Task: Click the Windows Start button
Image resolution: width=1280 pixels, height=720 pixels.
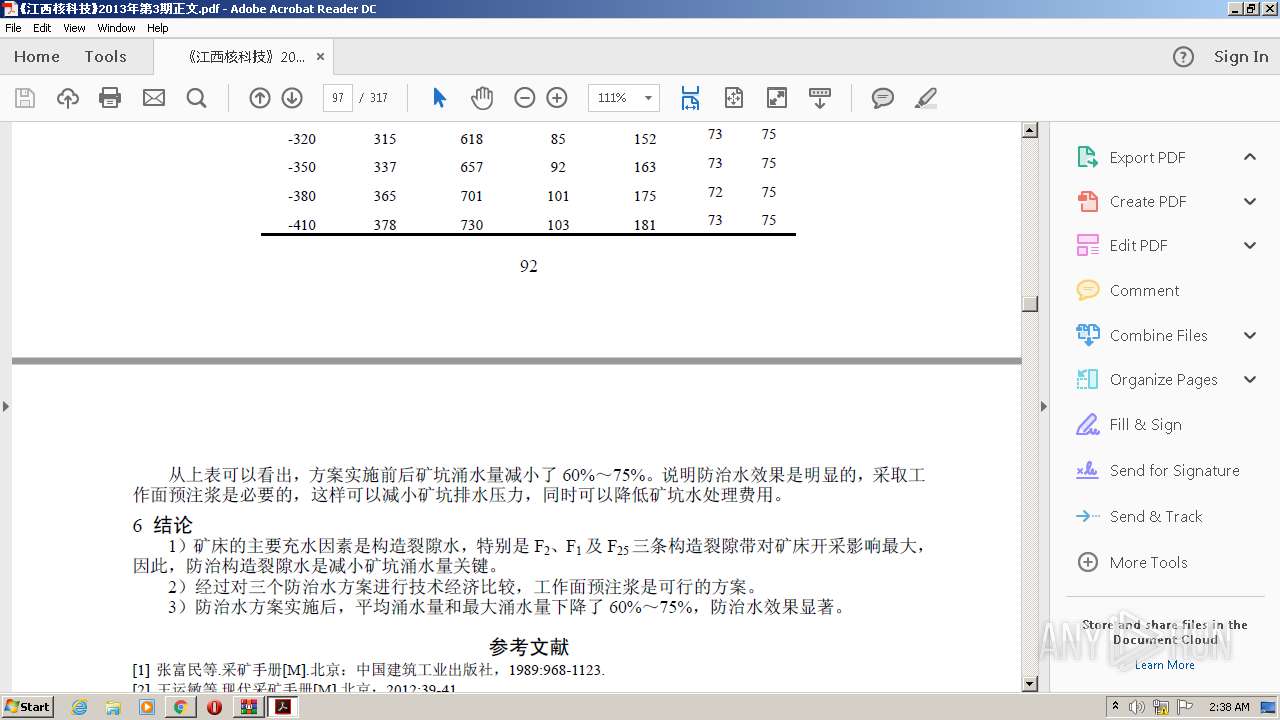Action: click(28, 706)
